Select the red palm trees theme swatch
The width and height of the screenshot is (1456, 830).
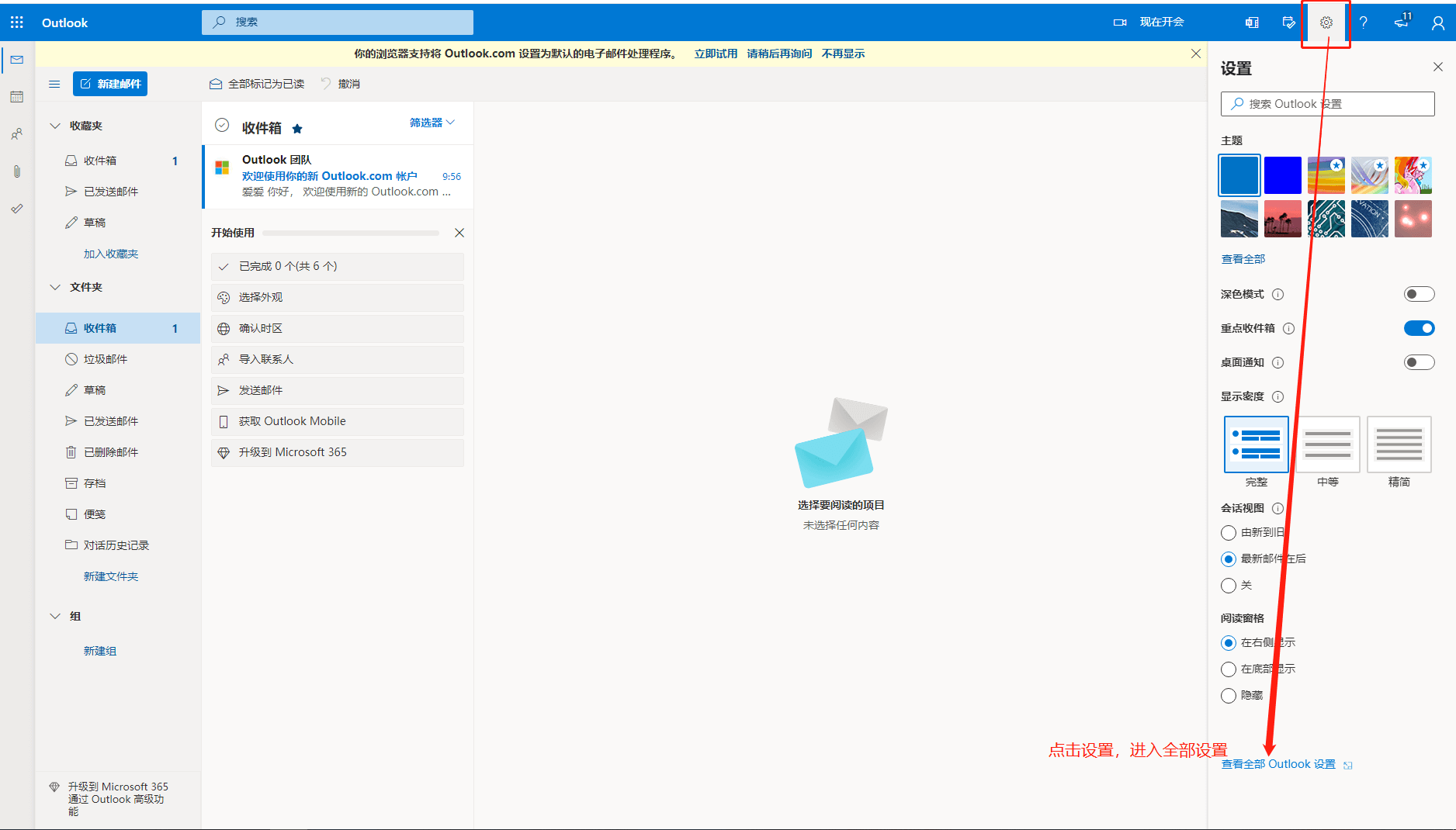point(1283,219)
